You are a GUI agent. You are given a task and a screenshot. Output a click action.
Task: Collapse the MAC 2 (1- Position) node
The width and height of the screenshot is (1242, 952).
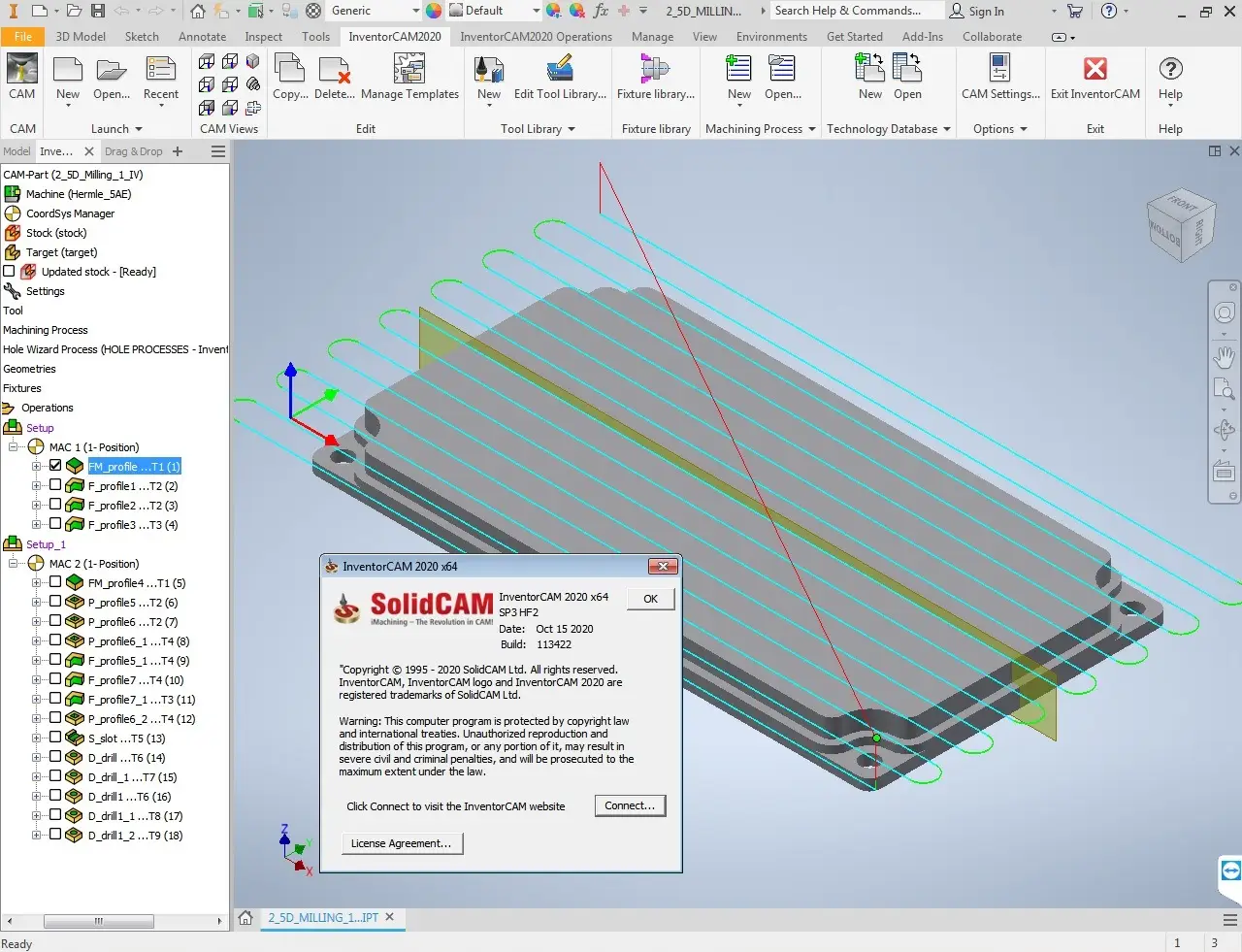(14, 563)
